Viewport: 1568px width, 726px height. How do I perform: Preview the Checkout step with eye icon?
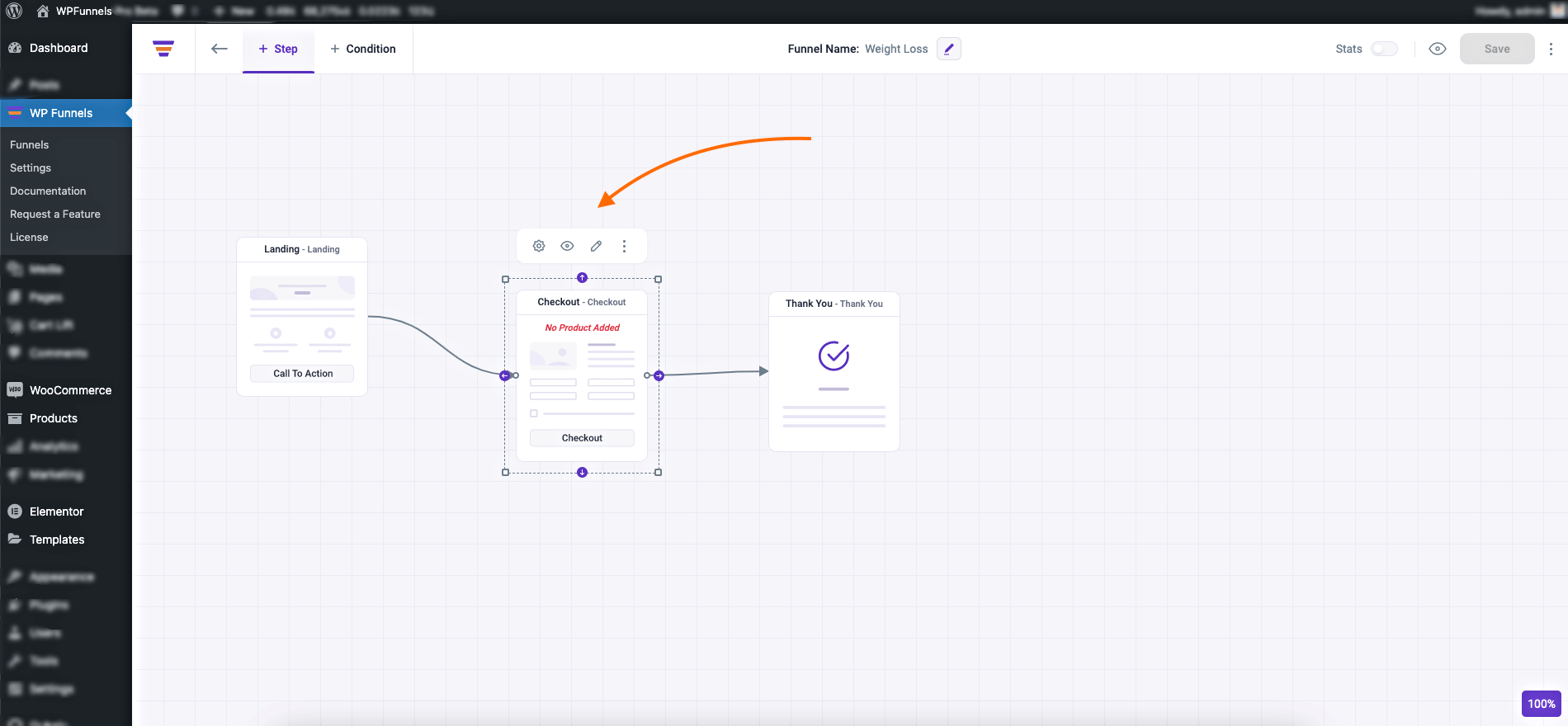tap(567, 246)
